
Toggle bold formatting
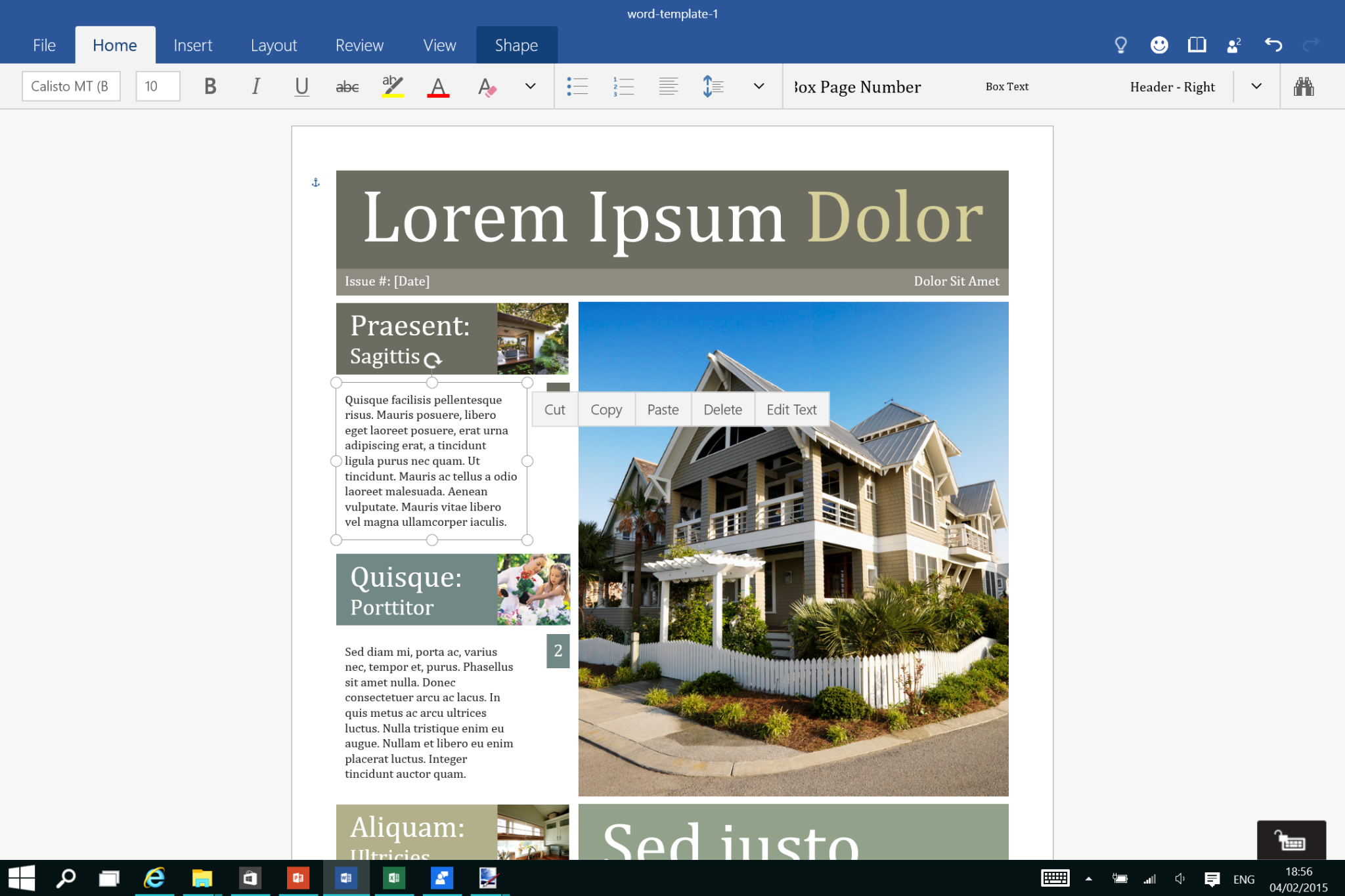[209, 86]
